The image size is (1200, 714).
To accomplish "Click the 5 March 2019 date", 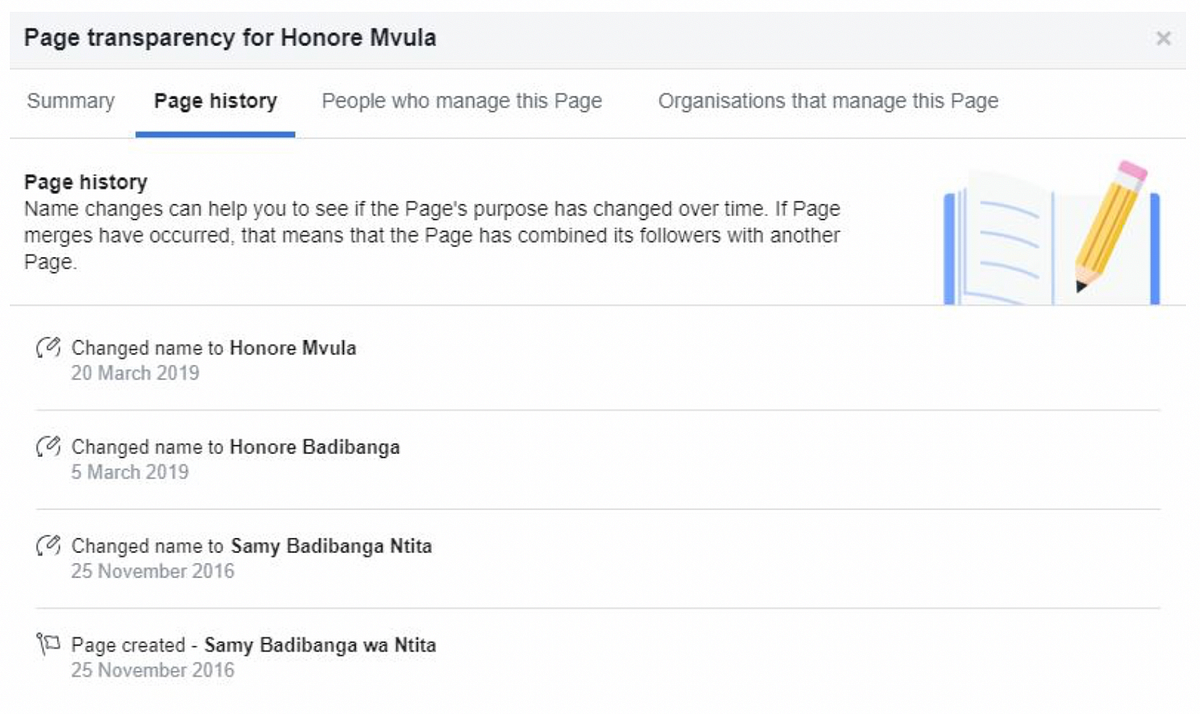I will 130,472.
